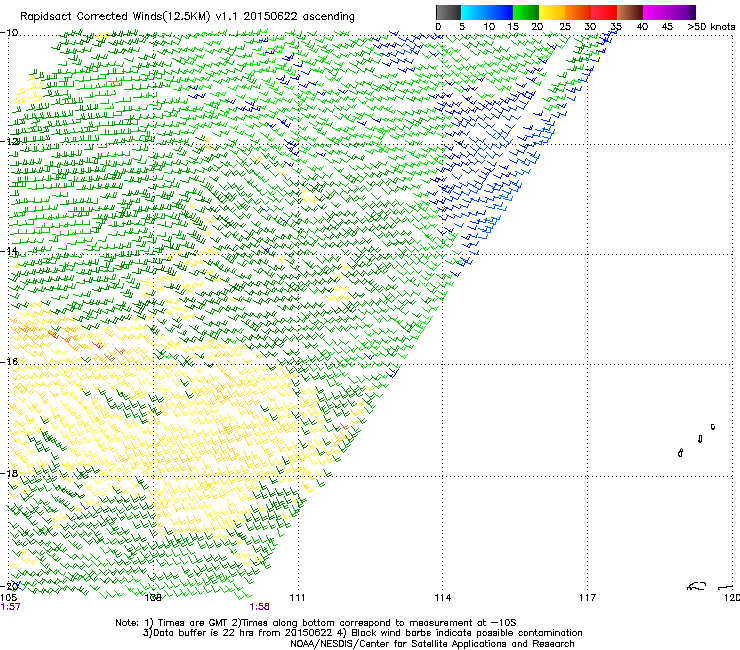
Task: Click the '>50 knots' legend label
Action: pyautogui.click(x=711, y=27)
